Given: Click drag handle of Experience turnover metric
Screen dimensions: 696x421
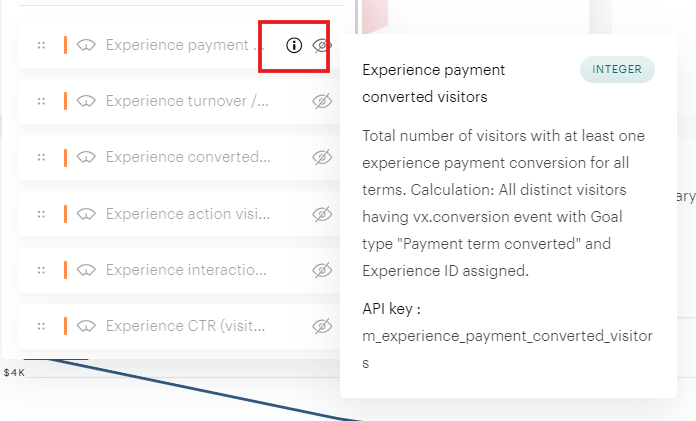Looking at the screenshot, I should tap(41, 101).
